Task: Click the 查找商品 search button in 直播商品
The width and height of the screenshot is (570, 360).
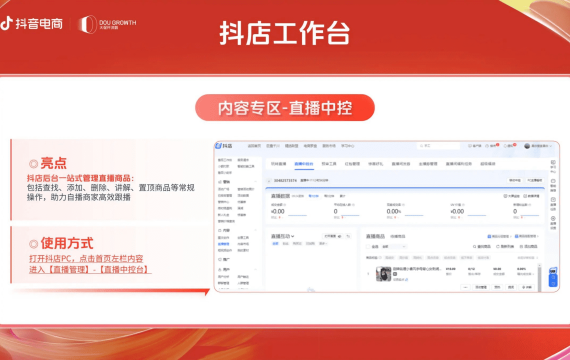Action: 482,247
